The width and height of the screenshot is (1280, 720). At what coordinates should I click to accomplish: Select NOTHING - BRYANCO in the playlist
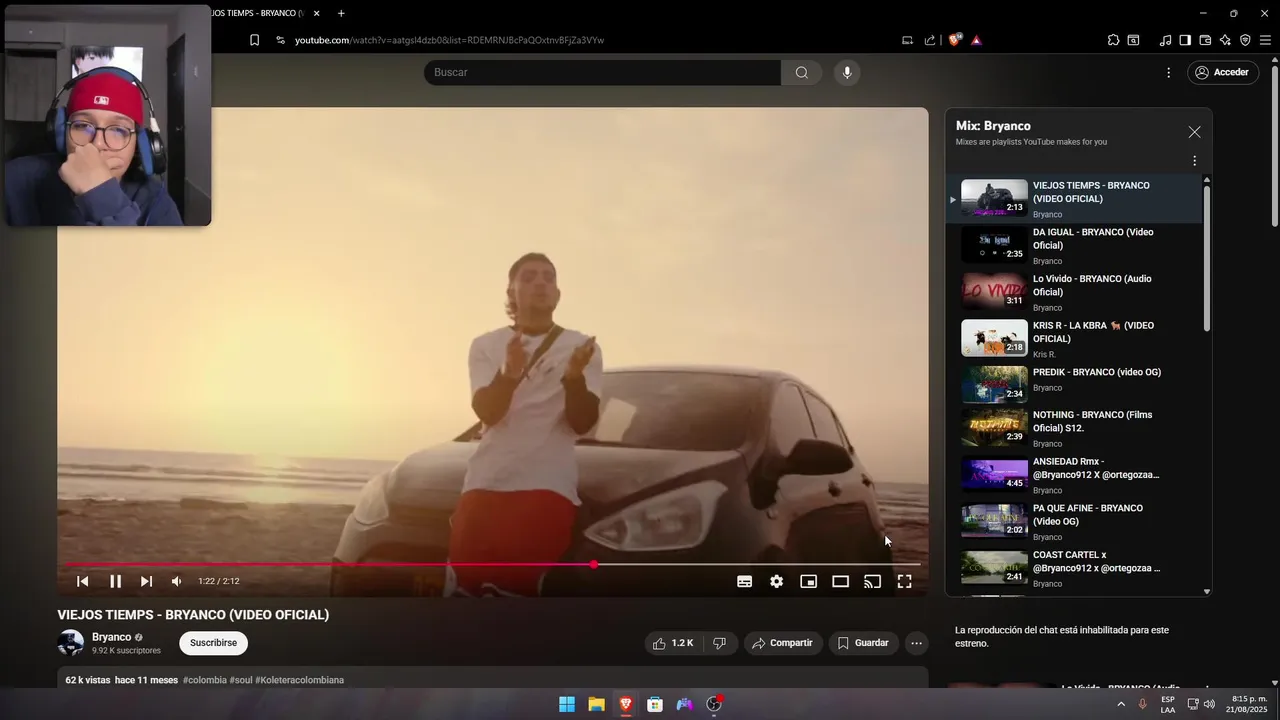click(1073, 428)
